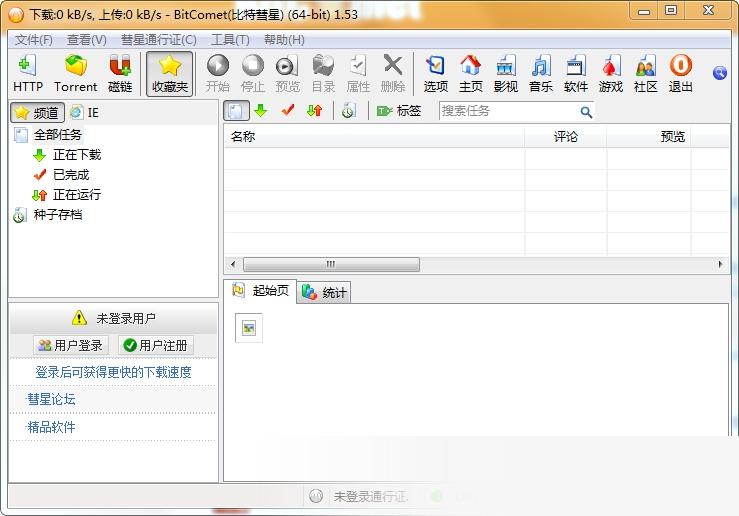Click the 删除 delete icon
Viewport: 739px width, 516px height.
[x=393, y=74]
